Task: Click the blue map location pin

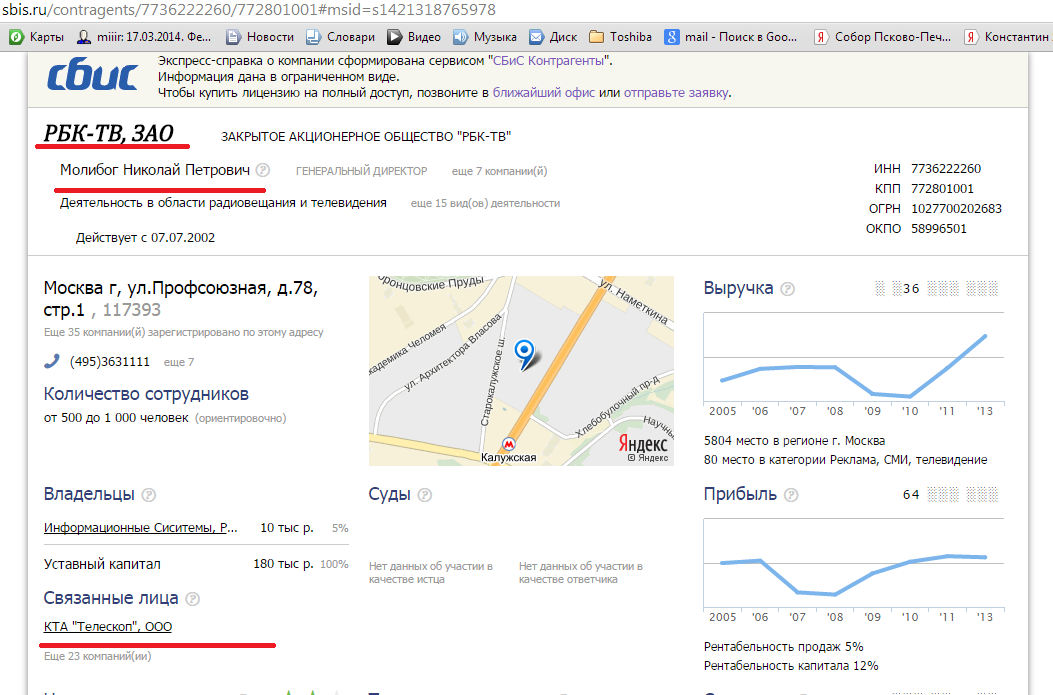Action: coord(523,352)
